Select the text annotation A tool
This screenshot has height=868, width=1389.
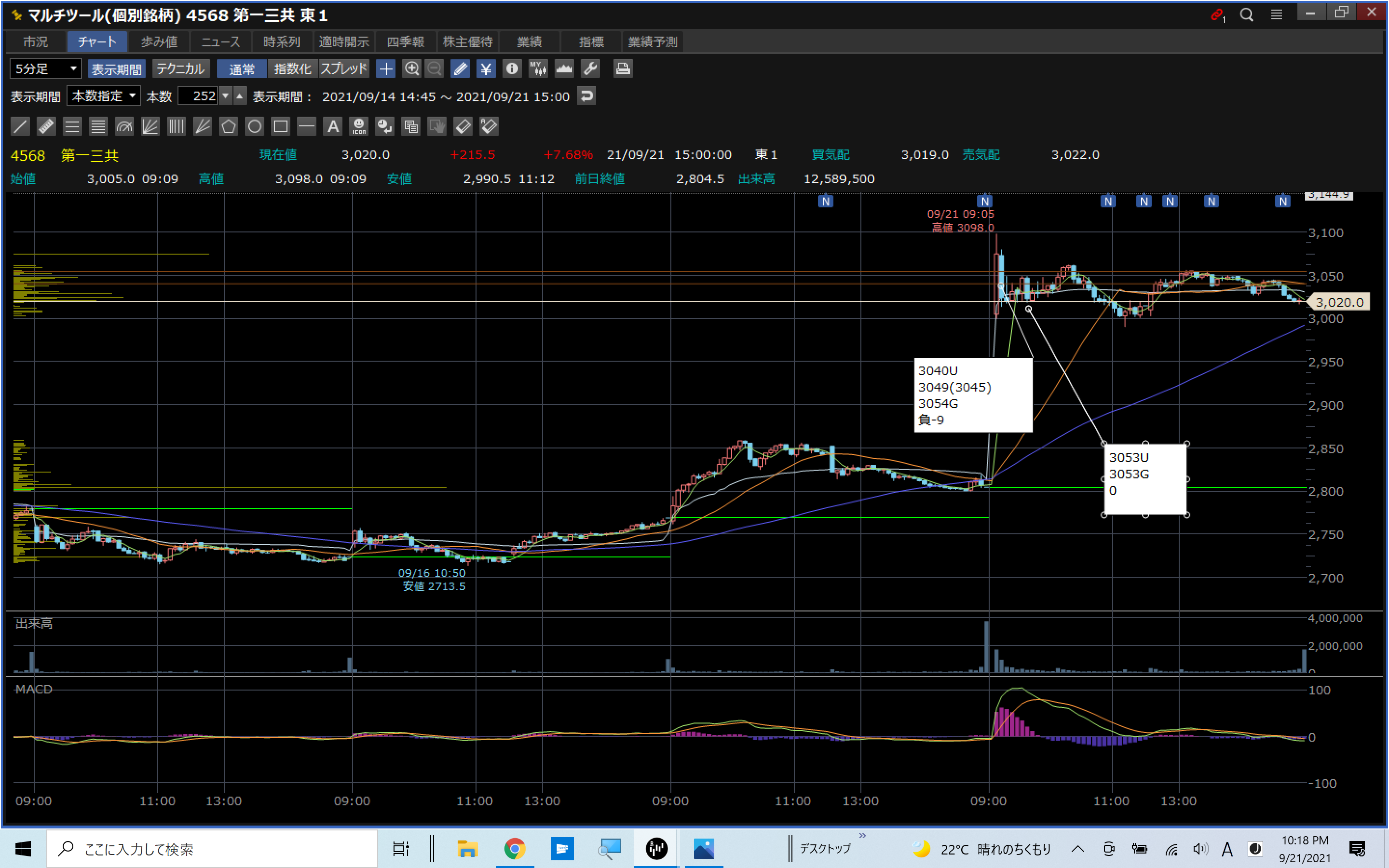coord(333,126)
